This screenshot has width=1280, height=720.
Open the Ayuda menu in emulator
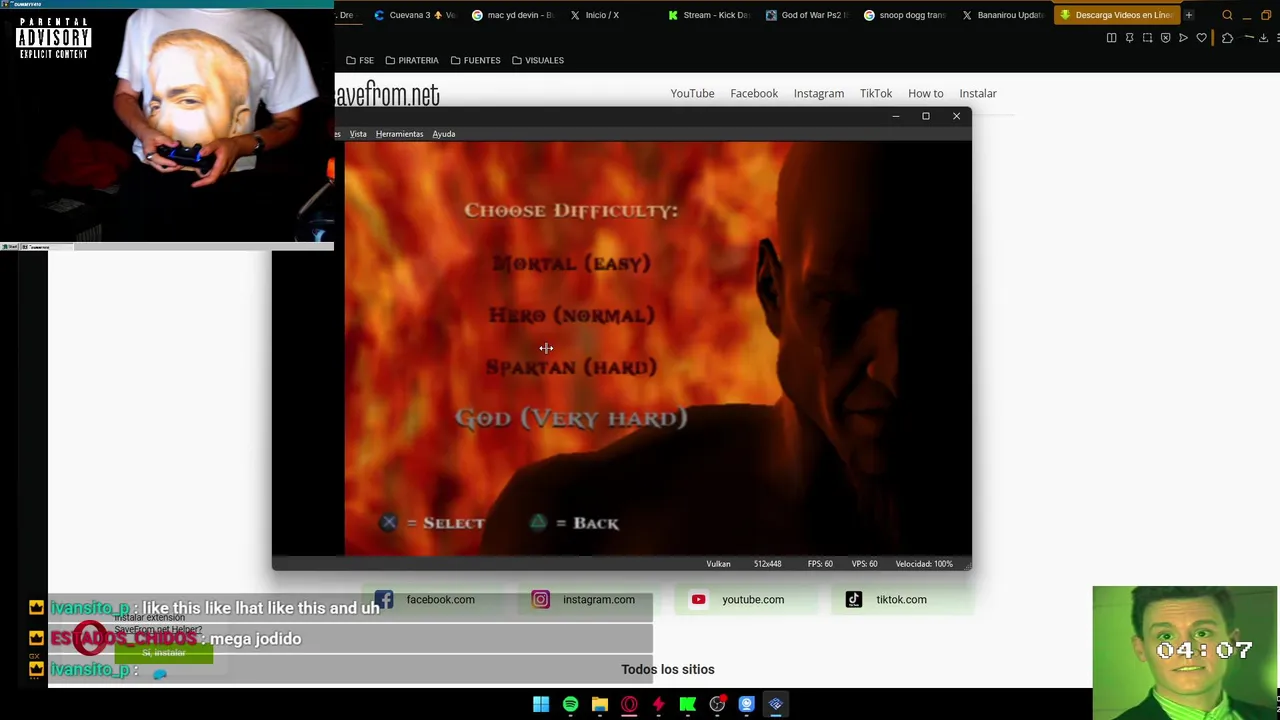pos(444,134)
